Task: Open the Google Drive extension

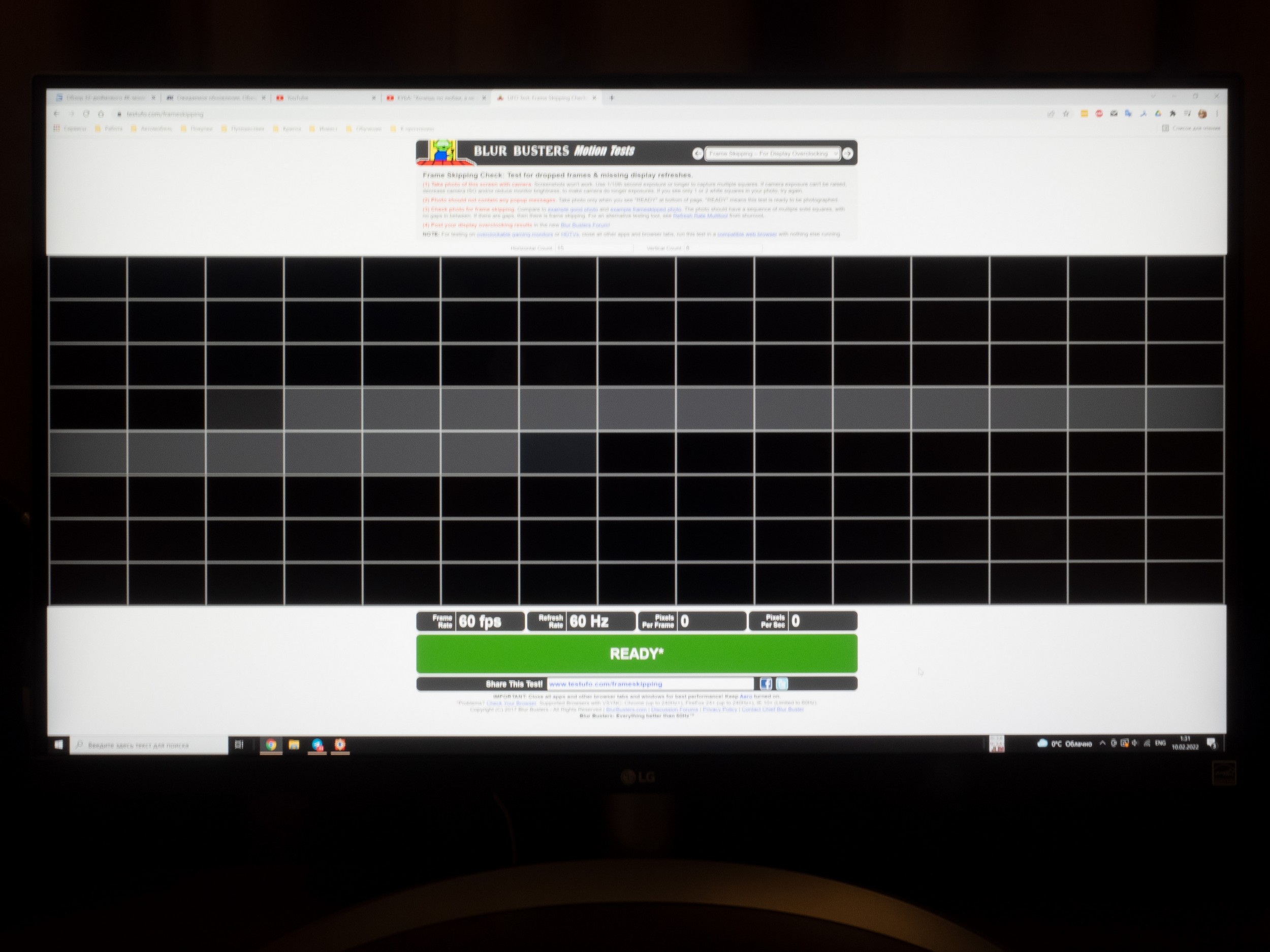Action: 1158,114
